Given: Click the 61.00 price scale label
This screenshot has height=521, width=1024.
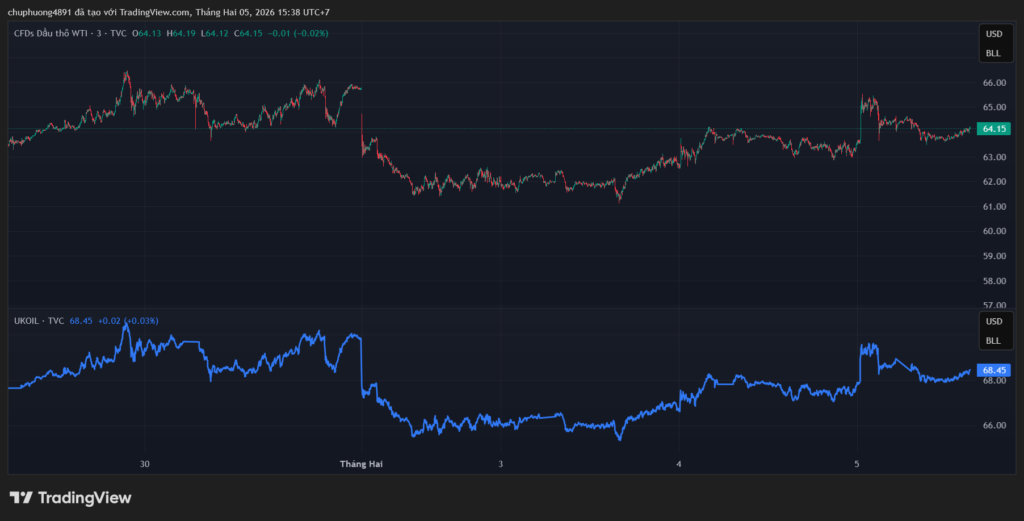Looking at the screenshot, I should tap(993, 207).
